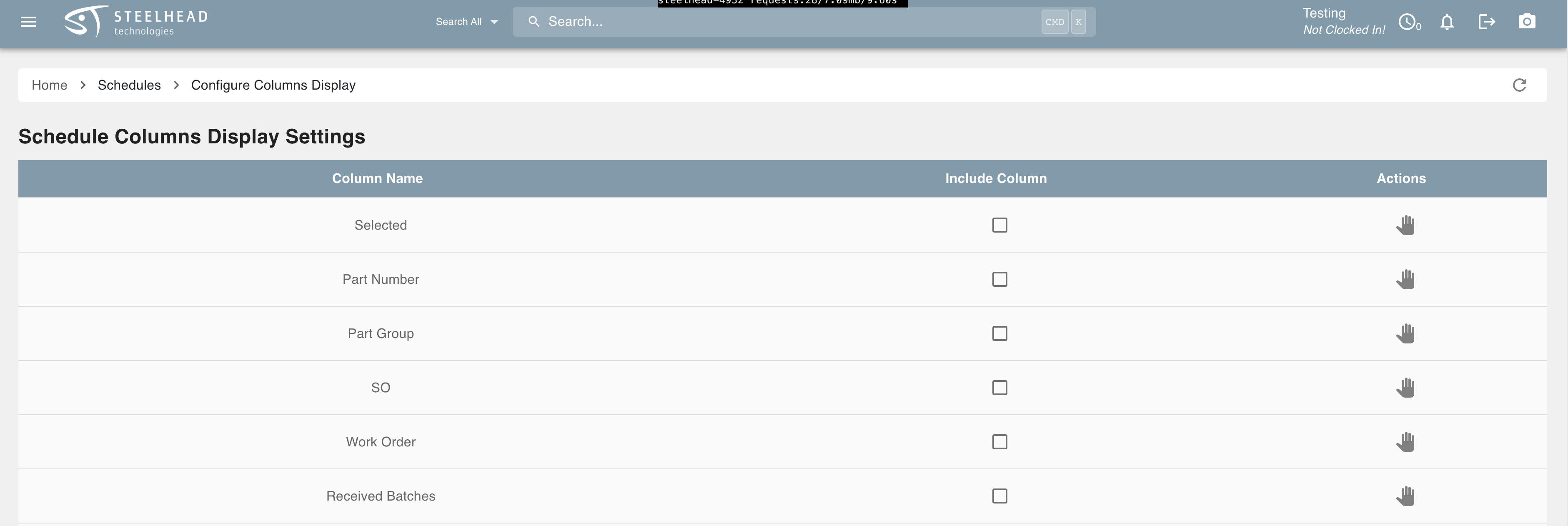Image resolution: width=1568 pixels, height=526 pixels.
Task: Navigate to Schedules breadcrumb link
Action: coord(128,85)
